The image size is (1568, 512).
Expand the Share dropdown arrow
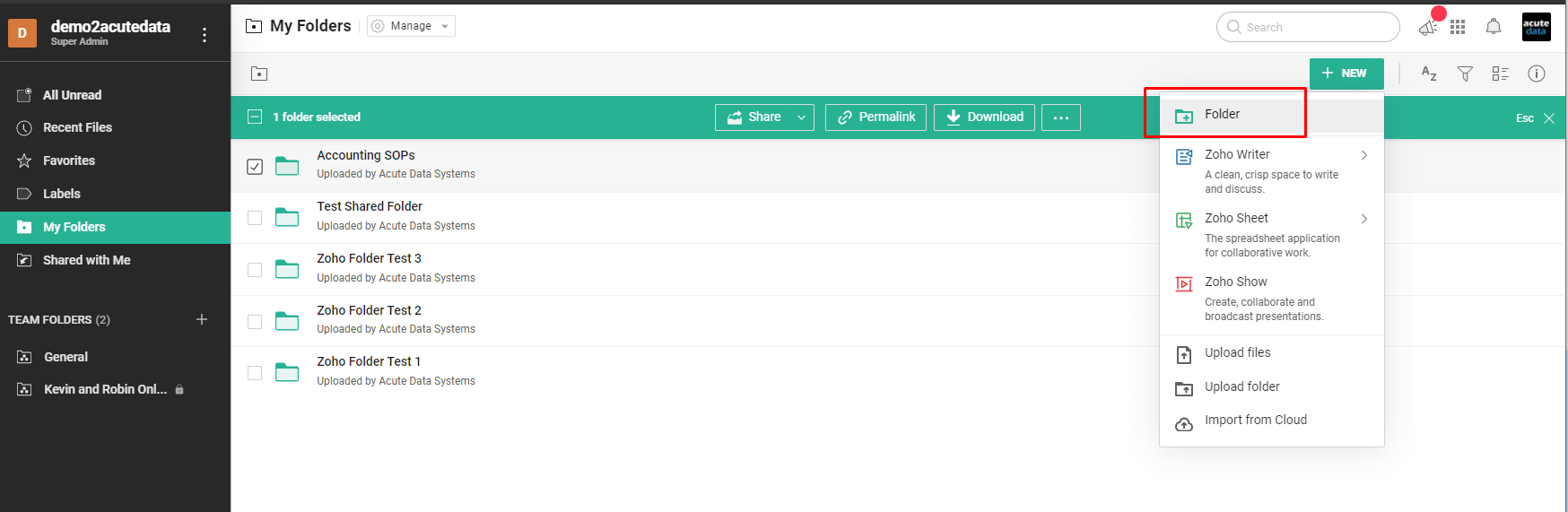(801, 117)
